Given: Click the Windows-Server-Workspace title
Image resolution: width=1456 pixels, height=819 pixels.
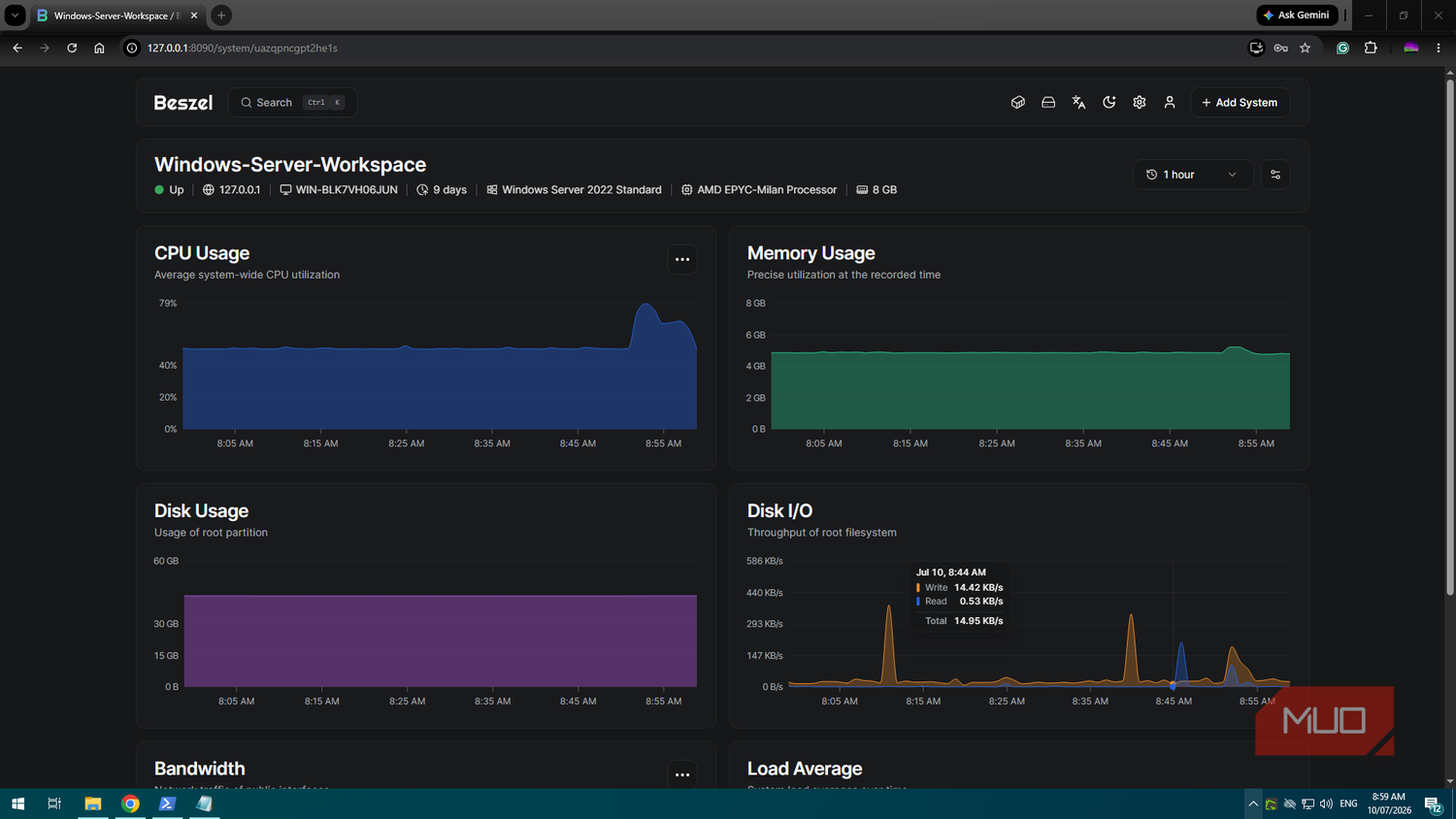Looking at the screenshot, I should pyautogui.click(x=290, y=164).
